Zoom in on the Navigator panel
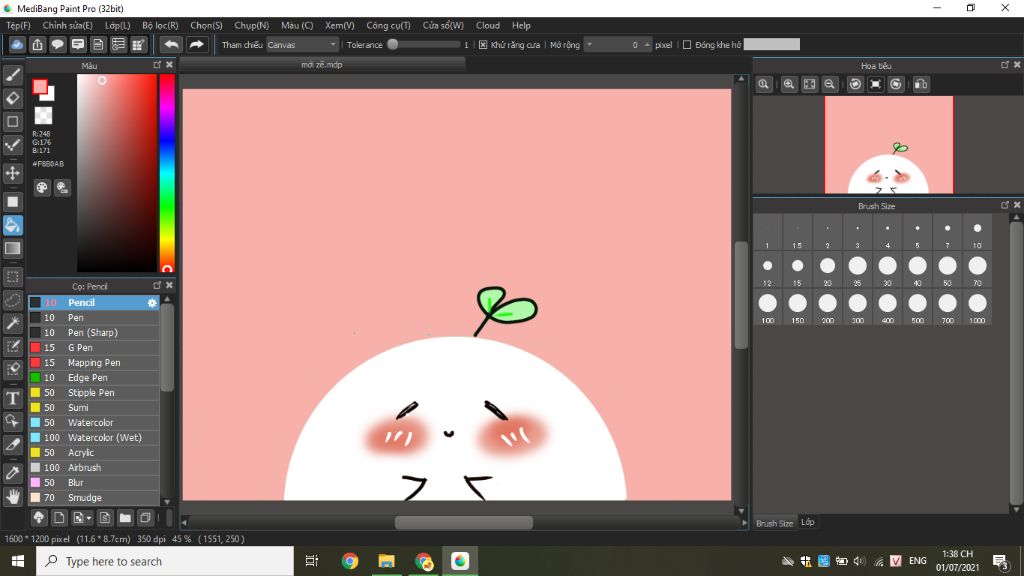 (x=789, y=84)
